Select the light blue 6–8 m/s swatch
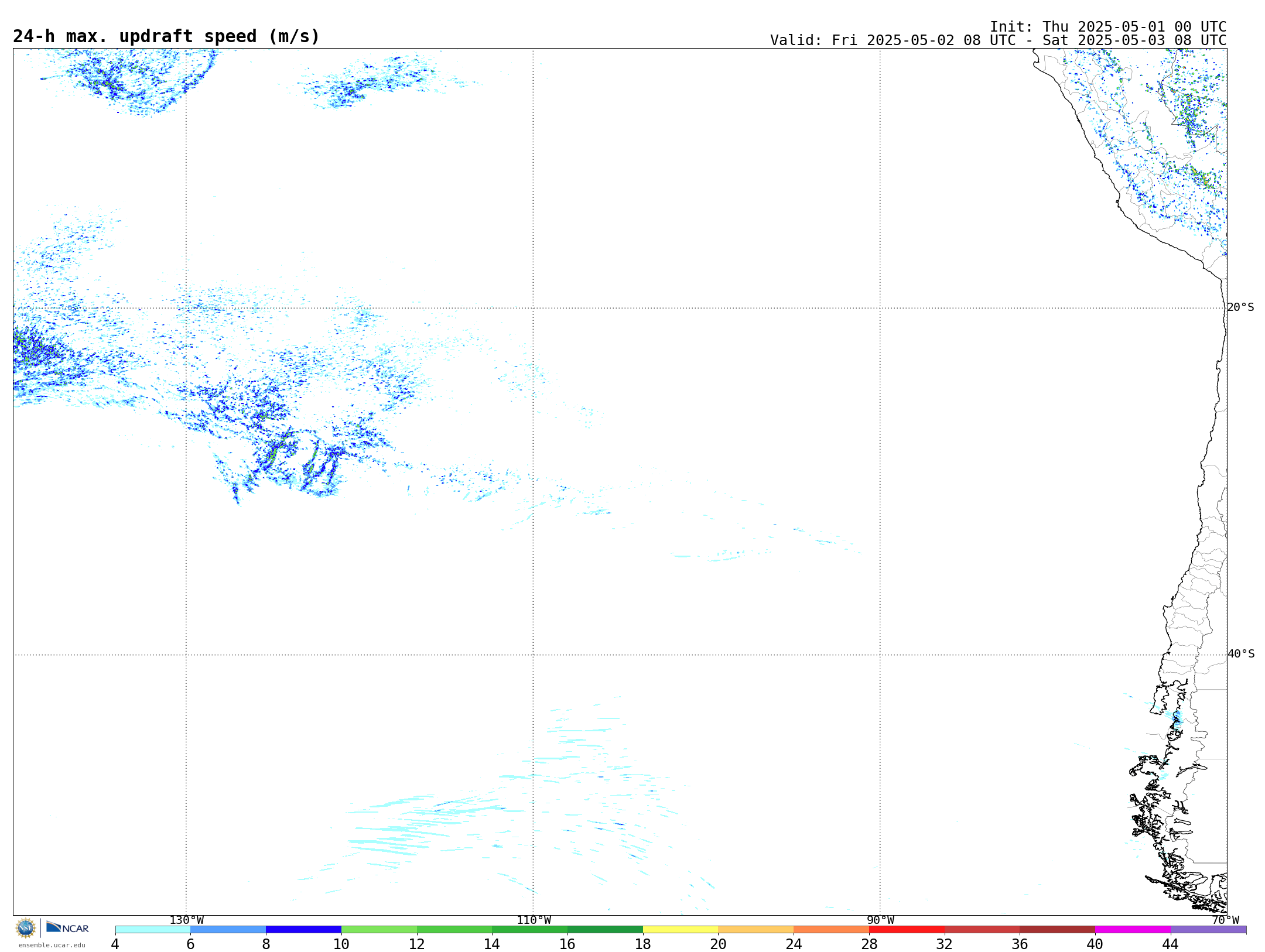This screenshot has height=952, width=1265. pos(228,930)
